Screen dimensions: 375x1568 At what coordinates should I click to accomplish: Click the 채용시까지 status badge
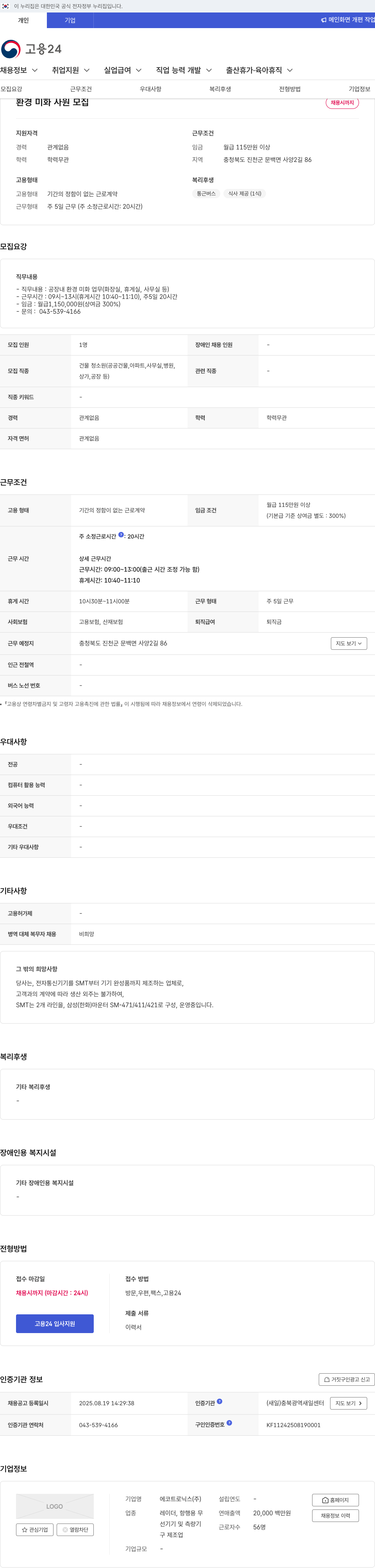pos(342,103)
